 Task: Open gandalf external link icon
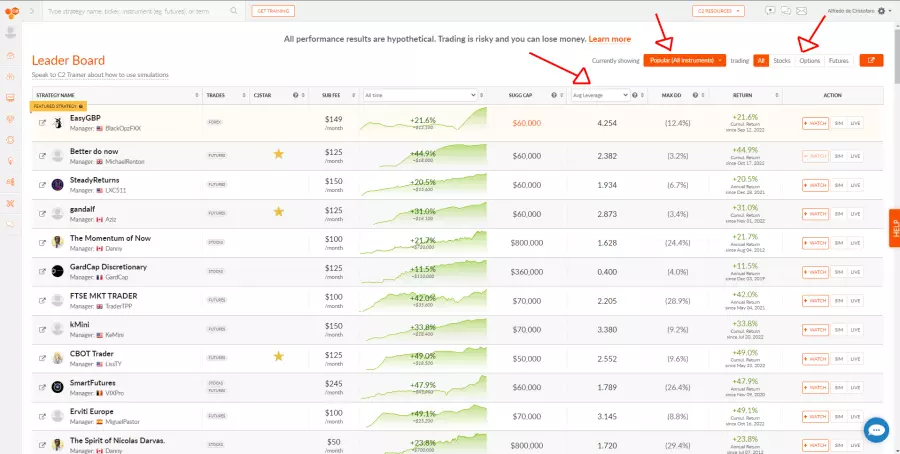tap(42, 214)
